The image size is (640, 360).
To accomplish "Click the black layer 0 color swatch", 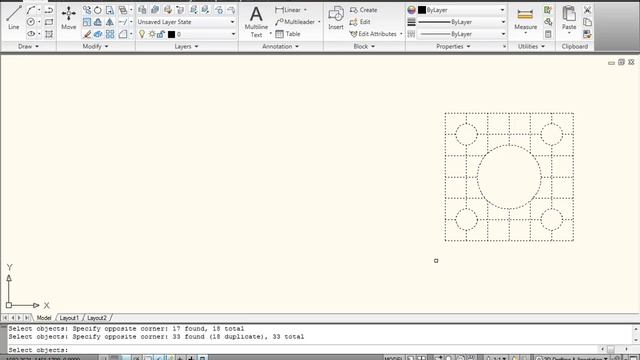I will click(171, 34).
